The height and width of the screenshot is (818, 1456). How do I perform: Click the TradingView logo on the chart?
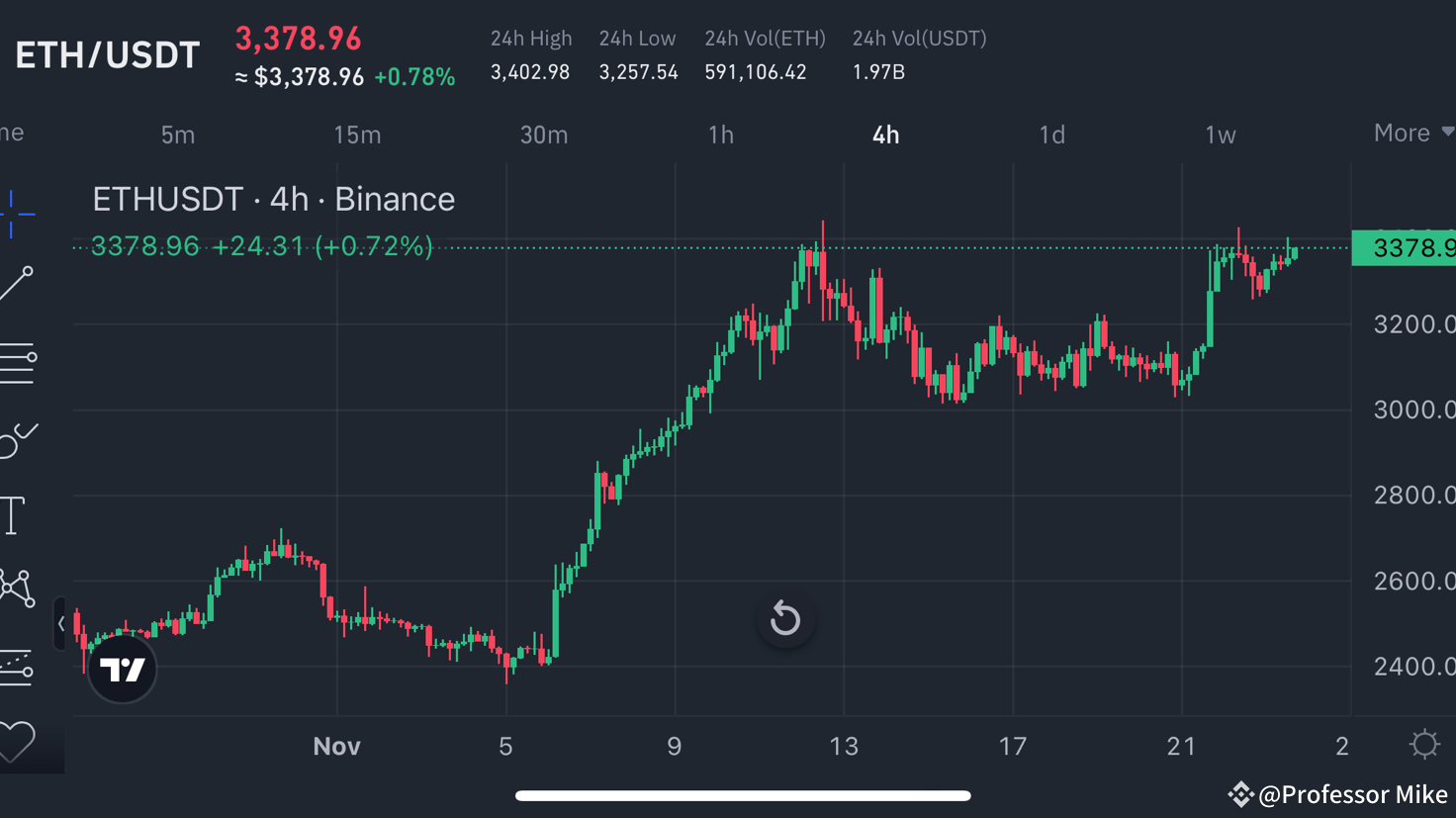pyautogui.click(x=121, y=669)
